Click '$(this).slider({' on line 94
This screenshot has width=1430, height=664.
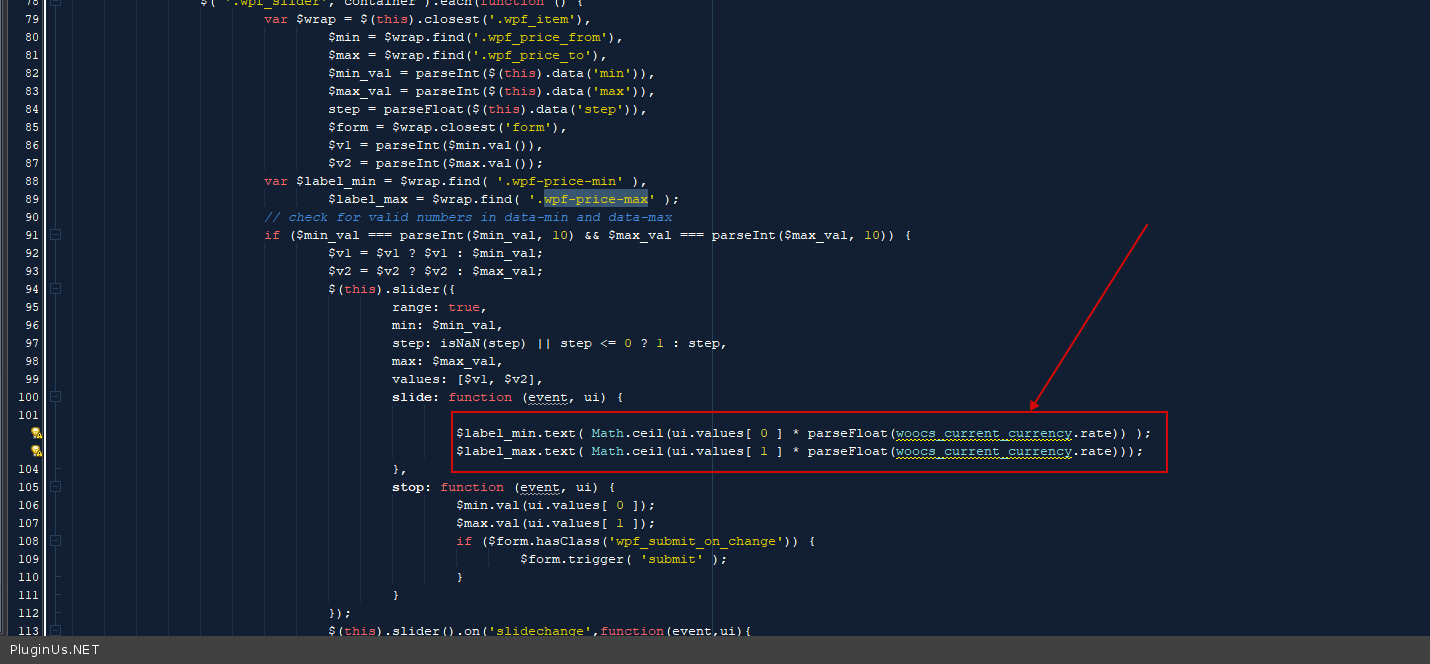pos(392,289)
